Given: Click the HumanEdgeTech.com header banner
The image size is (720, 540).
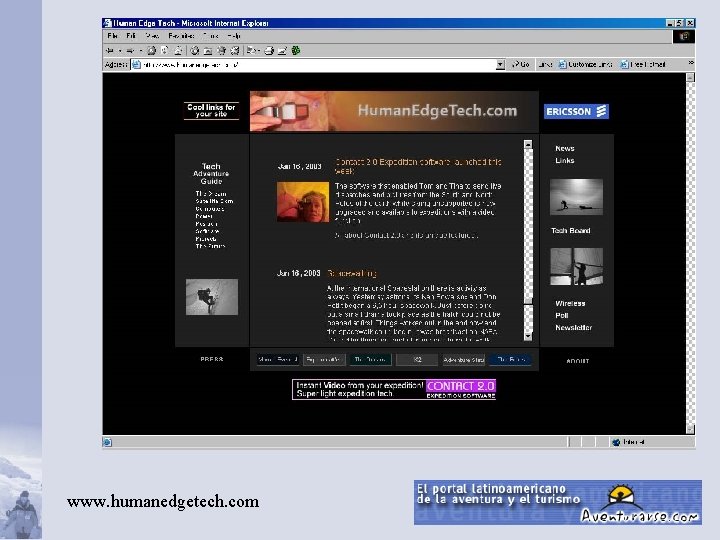Looking at the screenshot, I should pyautogui.click(x=394, y=111).
